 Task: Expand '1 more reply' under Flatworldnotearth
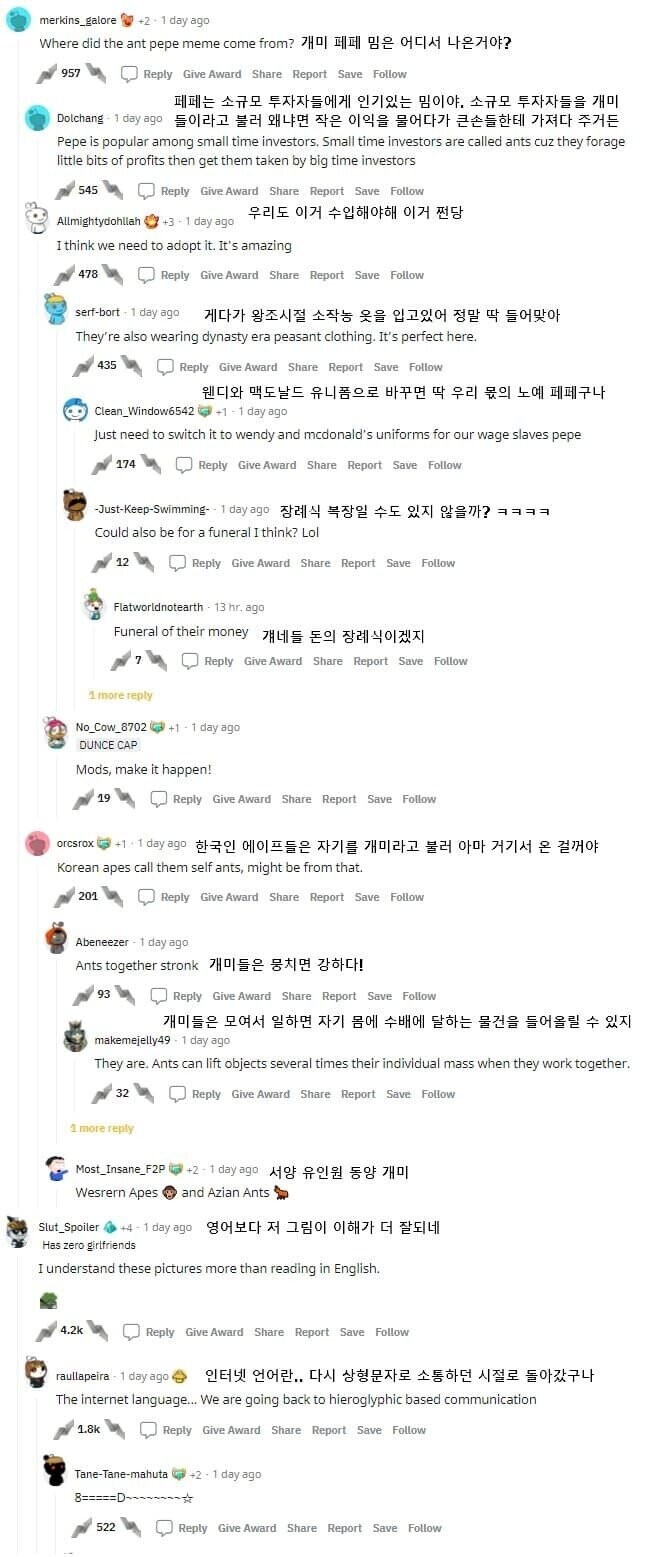coord(120,695)
